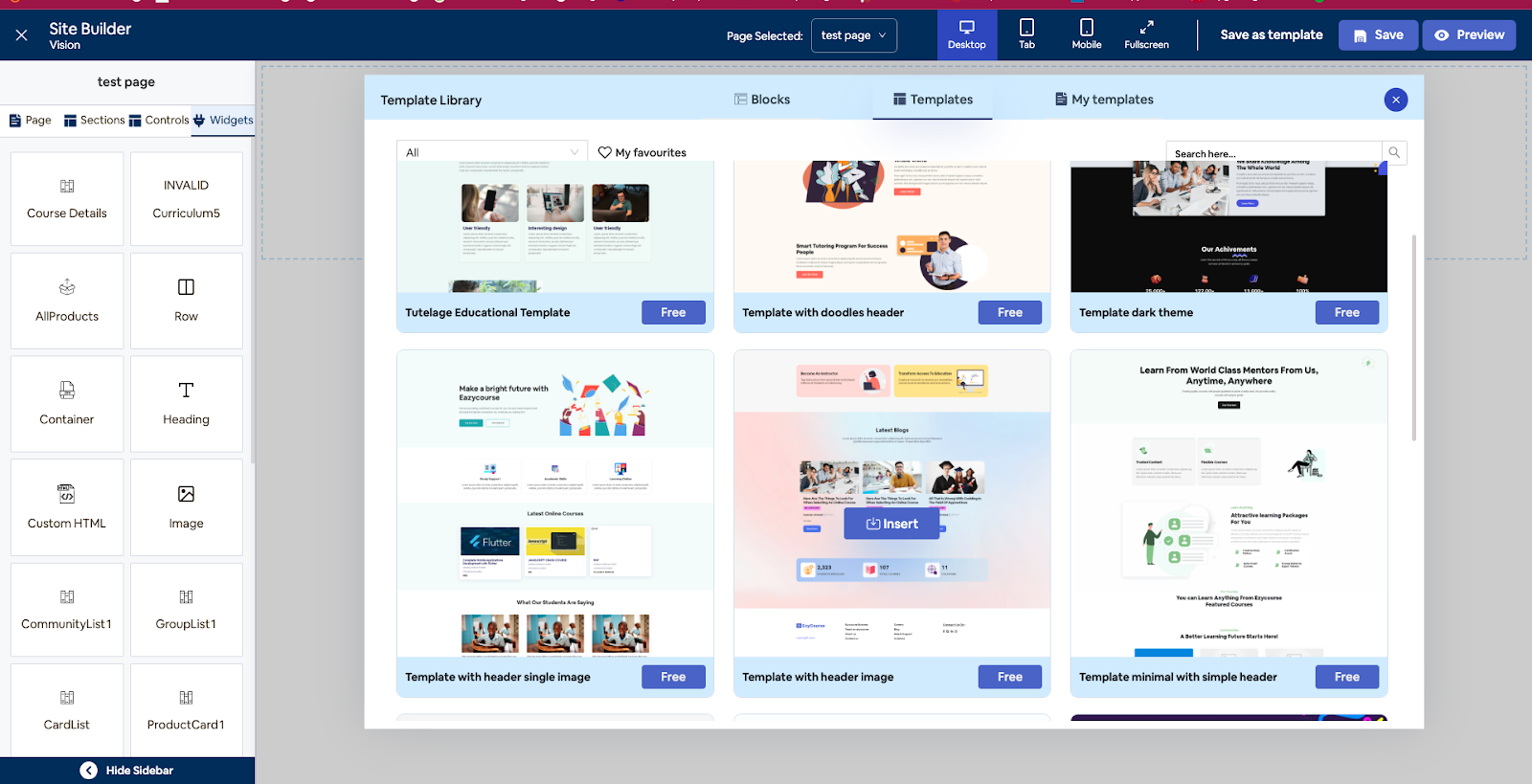Image resolution: width=1532 pixels, height=784 pixels.
Task: Enter Fullscreen mode
Action: tap(1146, 34)
